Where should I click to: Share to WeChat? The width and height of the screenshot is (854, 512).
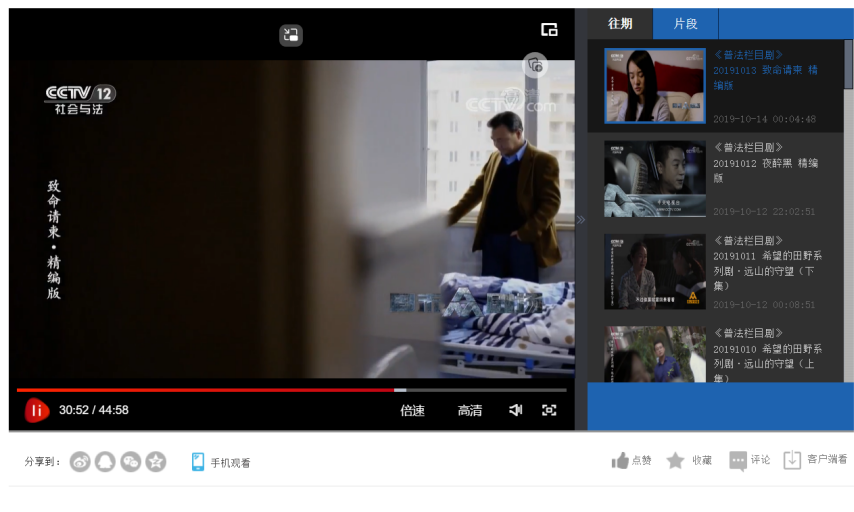(x=130, y=461)
